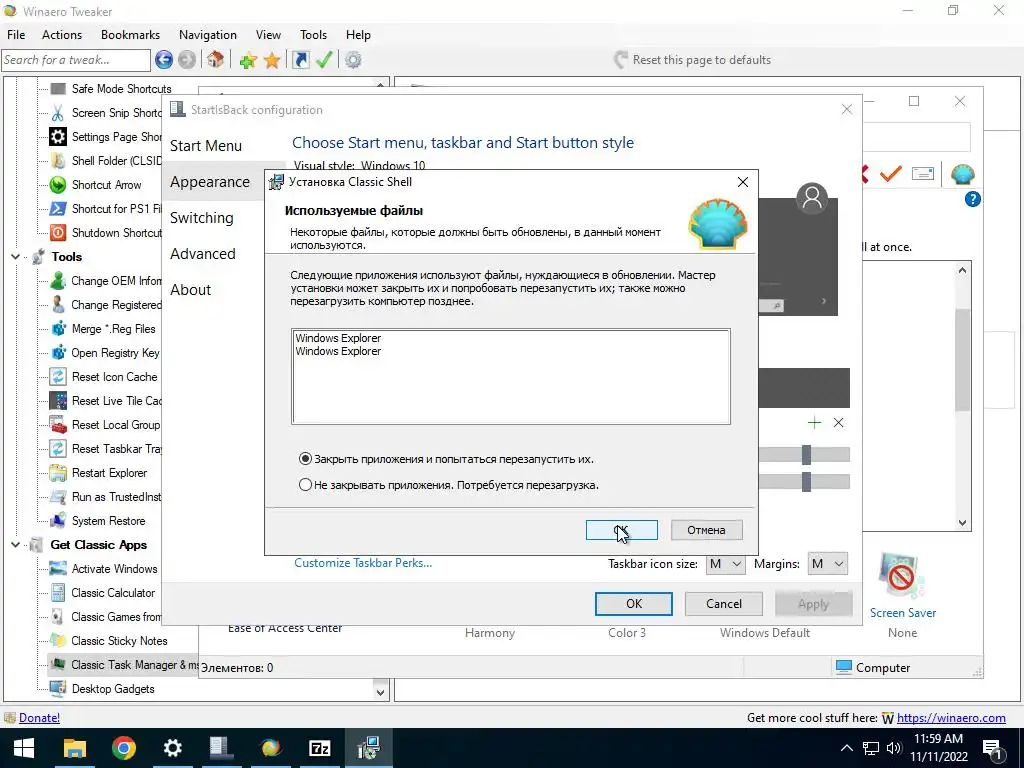This screenshot has width=1024, height=768.
Task: Close the Classic Shell setup dialog
Action: pyautogui.click(x=743, y=182)
